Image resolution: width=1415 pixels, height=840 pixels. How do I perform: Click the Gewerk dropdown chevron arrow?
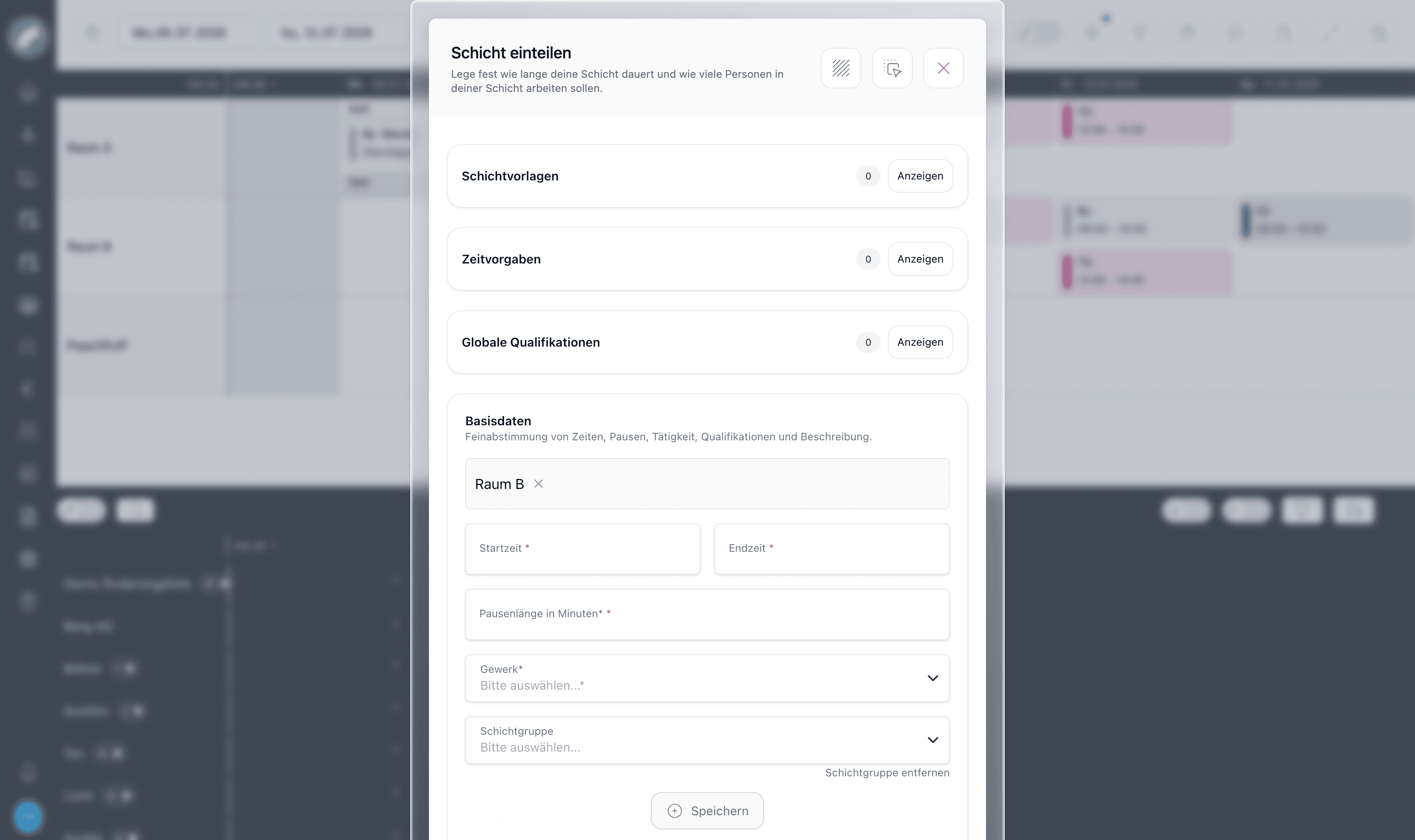click(932, 678)
